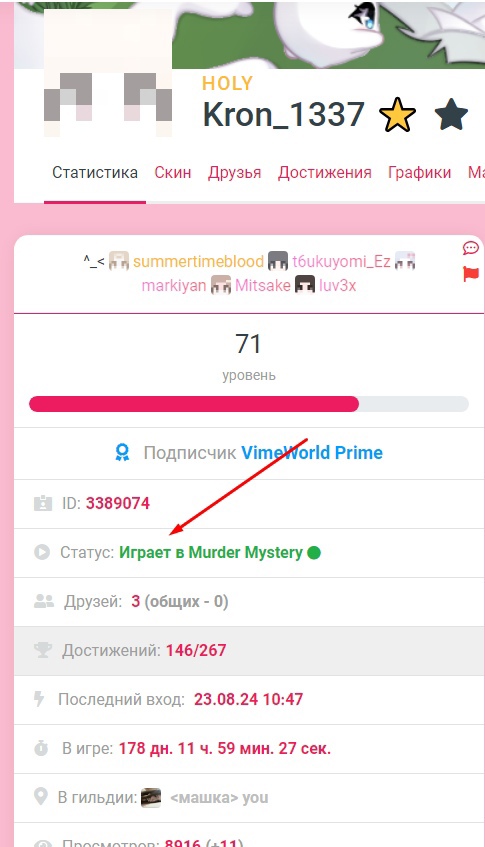The height and width of the screenshot is (847, 485).
Task: Click the blue Prime subscriber badge icon
Action: [123, 453]
